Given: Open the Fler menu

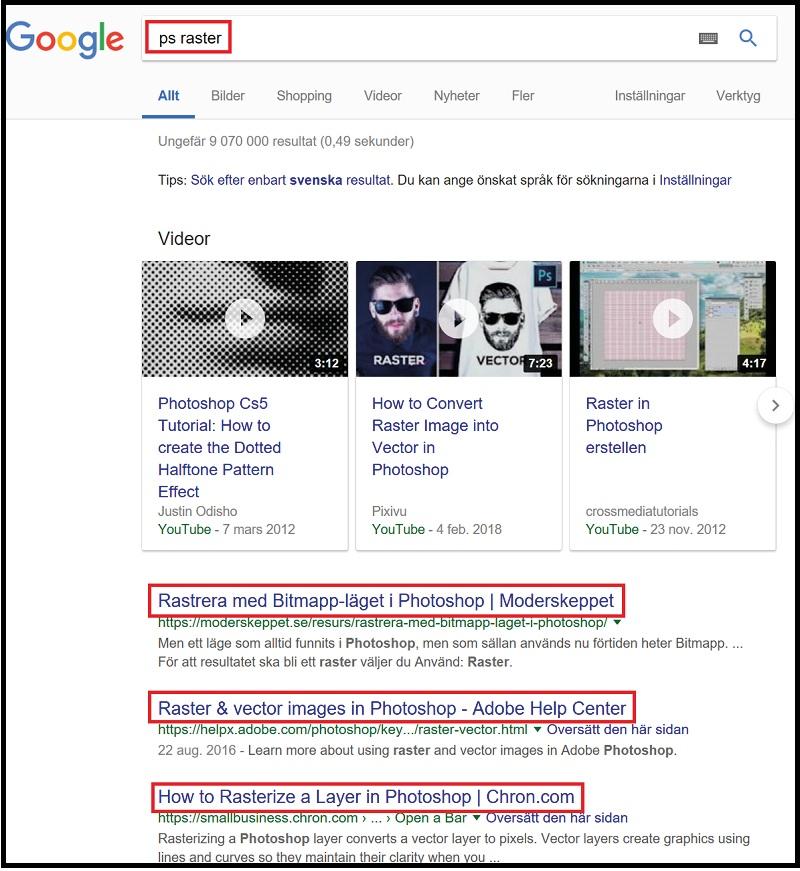Looking at the screenshot, I should click(x=523, y=96).
